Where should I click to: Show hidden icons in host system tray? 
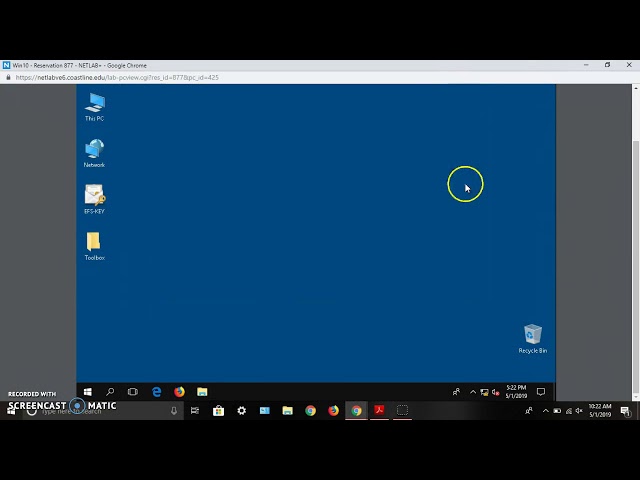pos(545,411)
